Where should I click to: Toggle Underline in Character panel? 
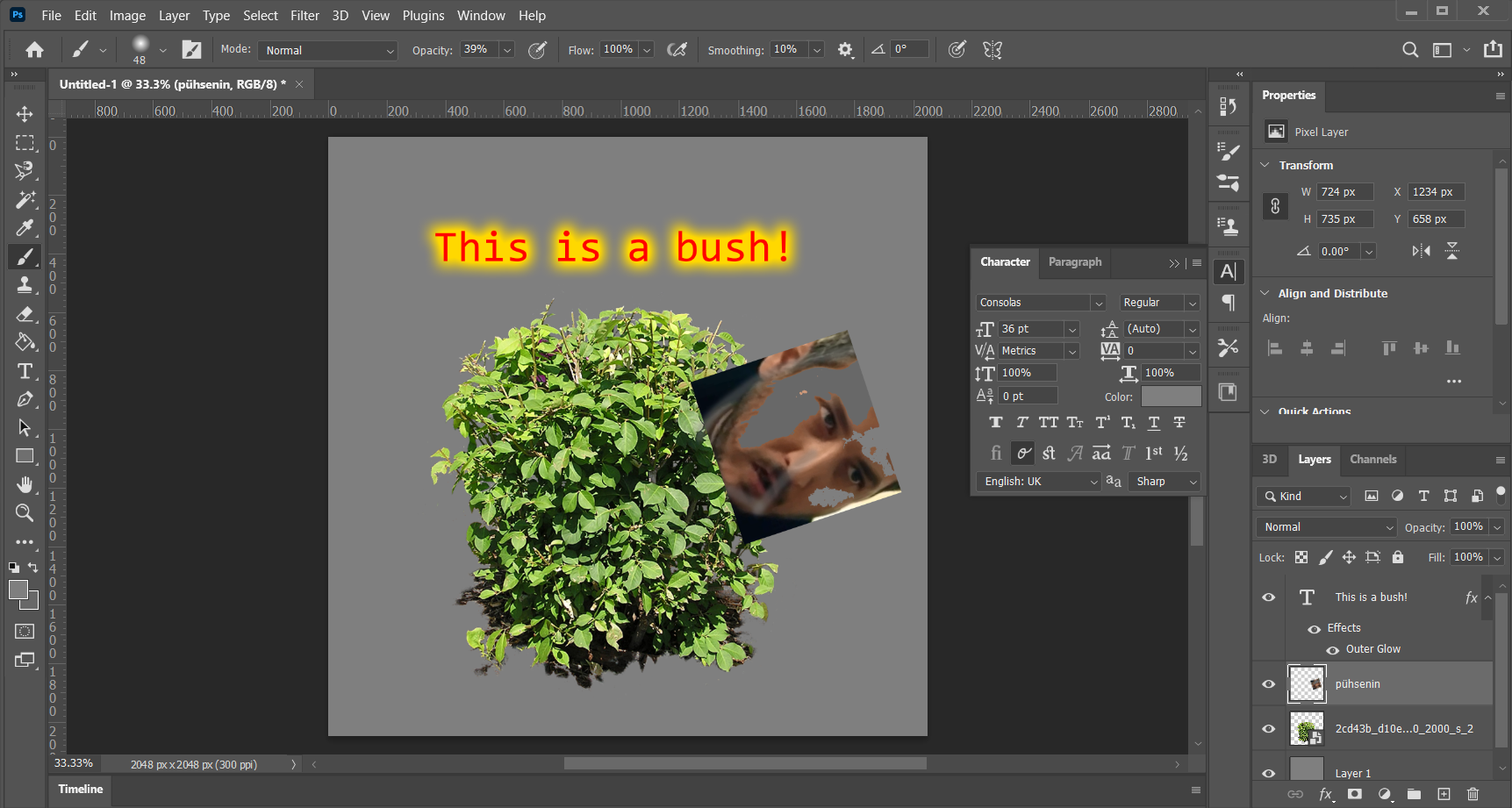(x=1154, y=423)
